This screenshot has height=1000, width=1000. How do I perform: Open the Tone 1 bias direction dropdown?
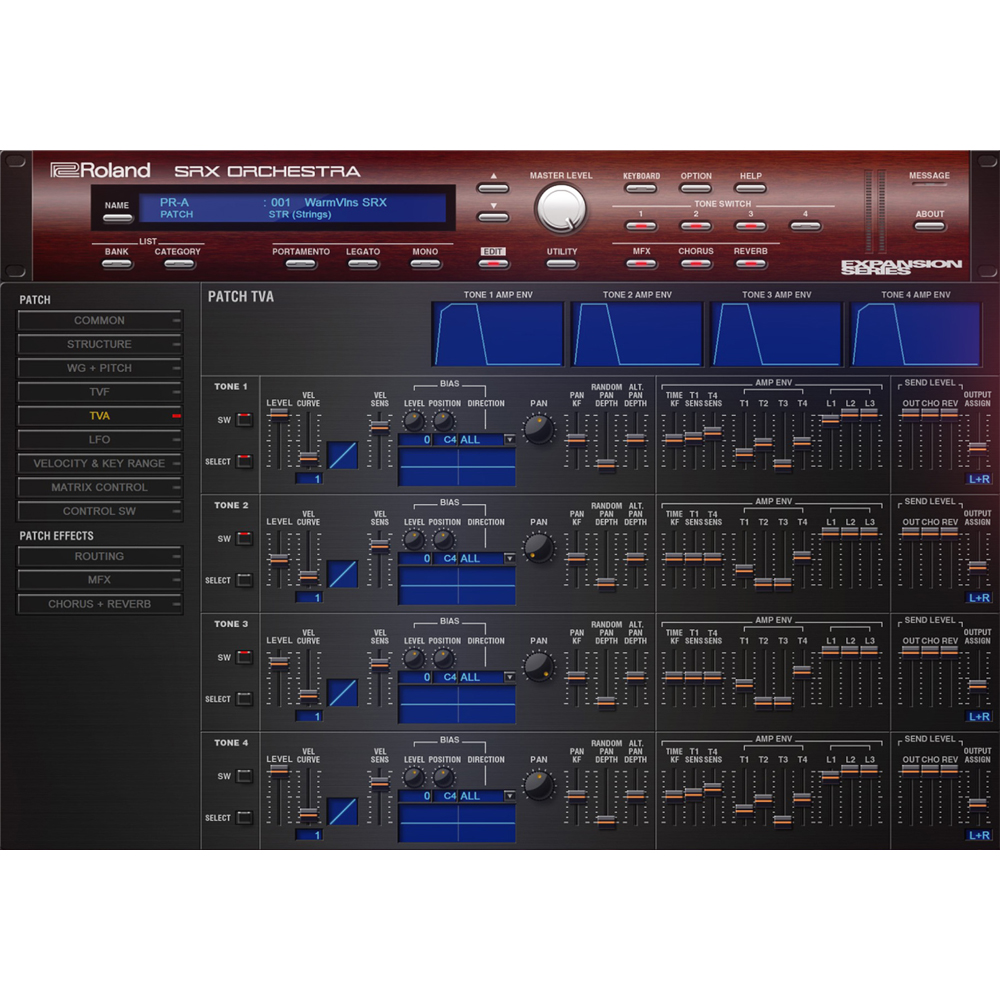coord(510,439)
